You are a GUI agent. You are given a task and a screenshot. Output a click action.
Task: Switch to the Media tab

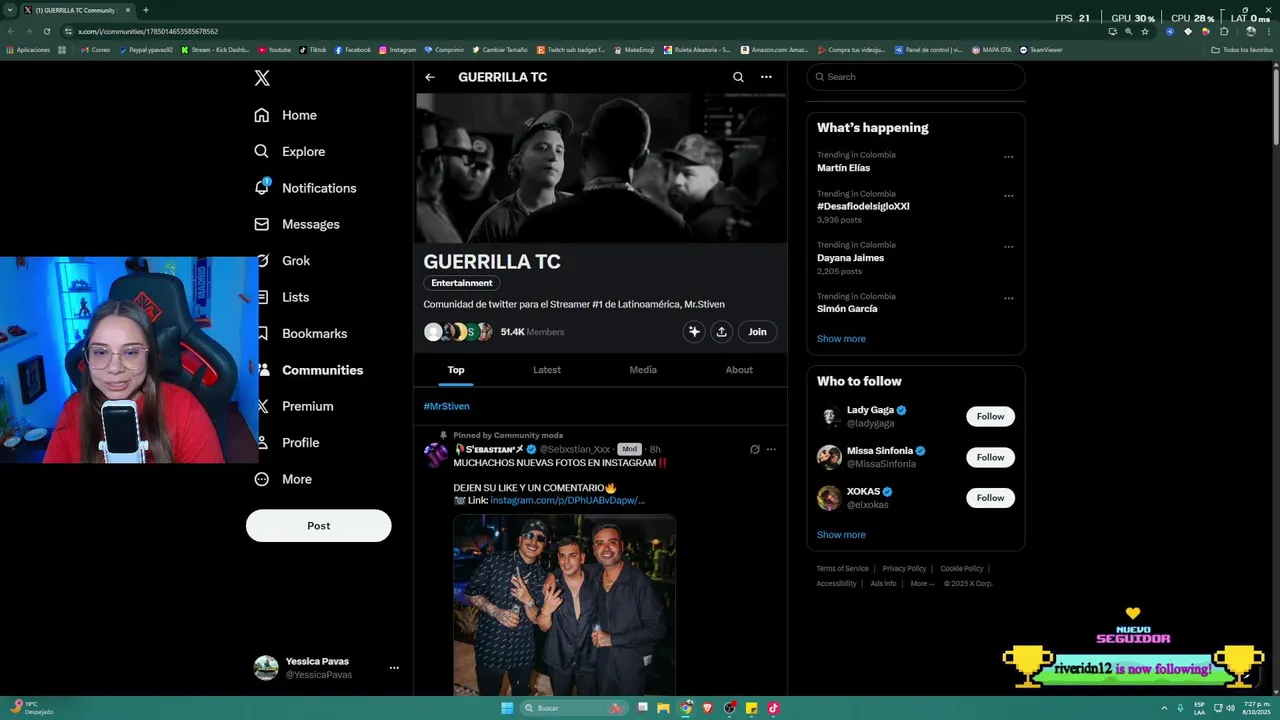643,370
